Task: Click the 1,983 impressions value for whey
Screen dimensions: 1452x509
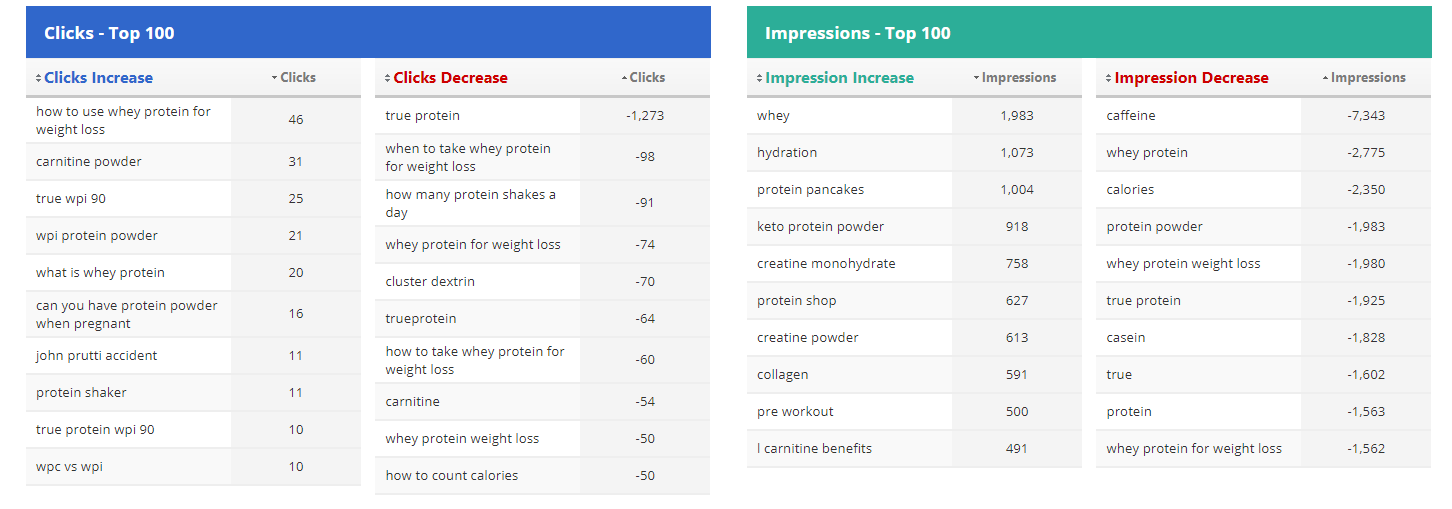Action: (x=1017, y=116)
